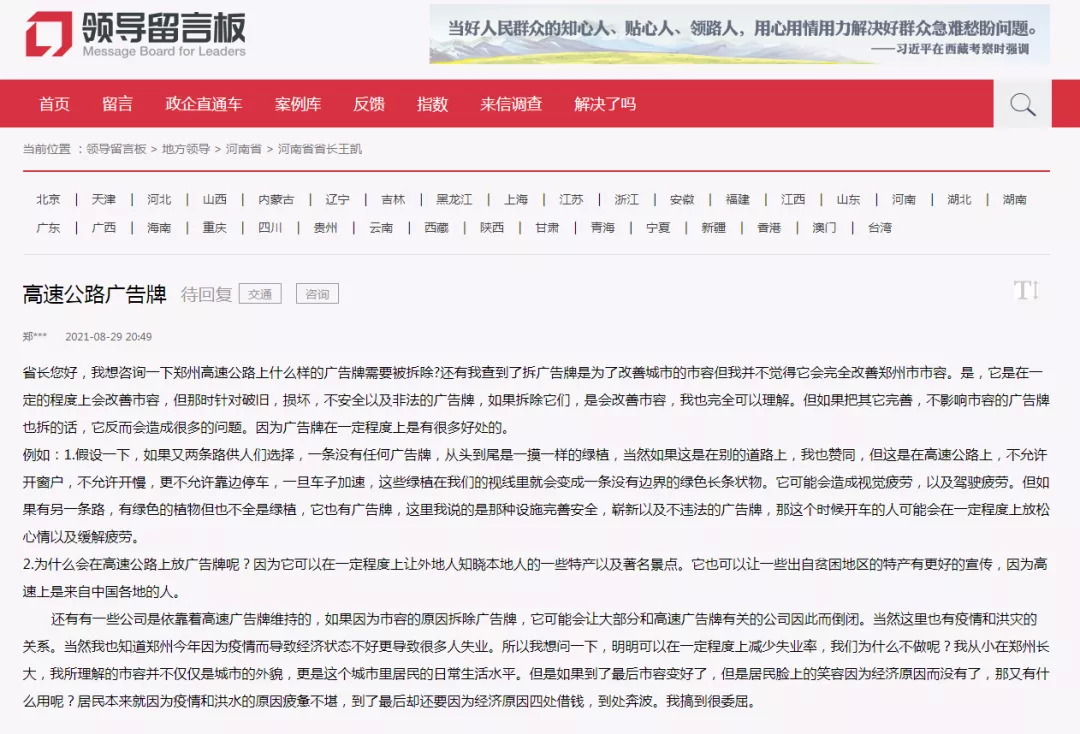Choose 台湾 in the region list

[880, 227]
